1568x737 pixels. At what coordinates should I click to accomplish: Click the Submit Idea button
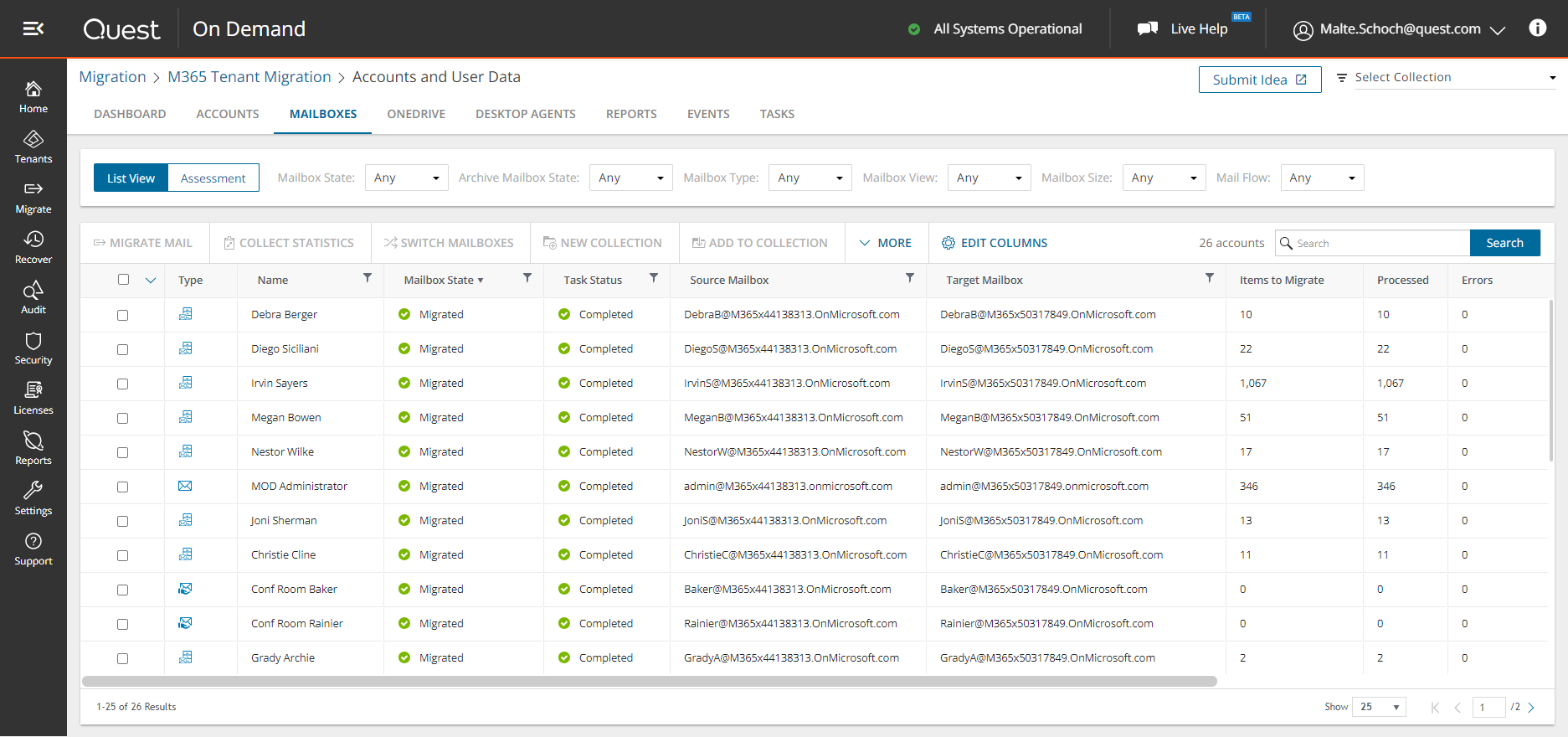tap(1260, 80)
